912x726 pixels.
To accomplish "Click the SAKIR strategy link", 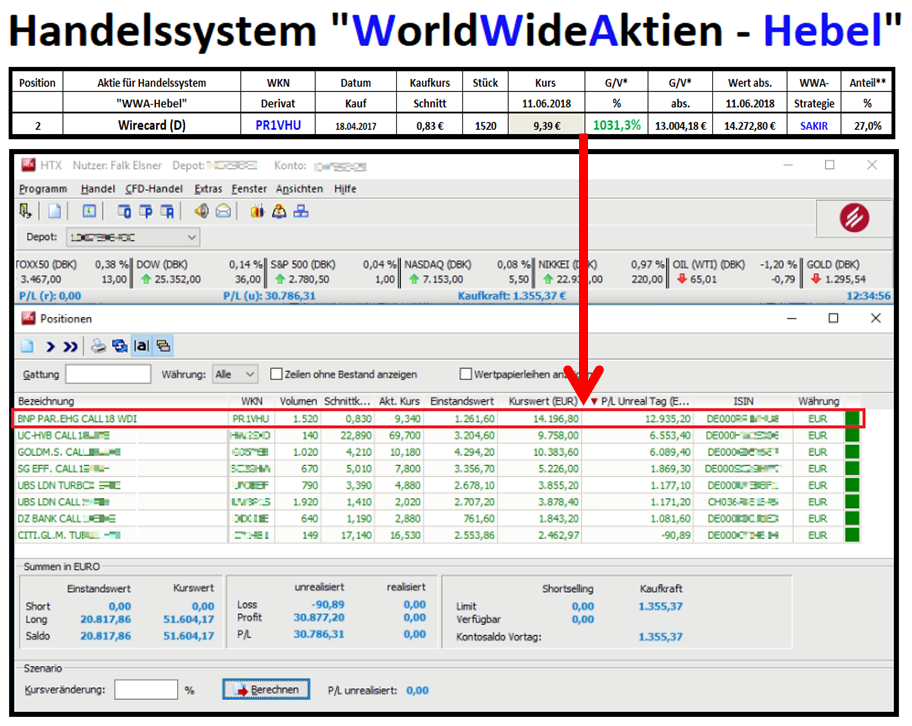I will click(814, 126).
